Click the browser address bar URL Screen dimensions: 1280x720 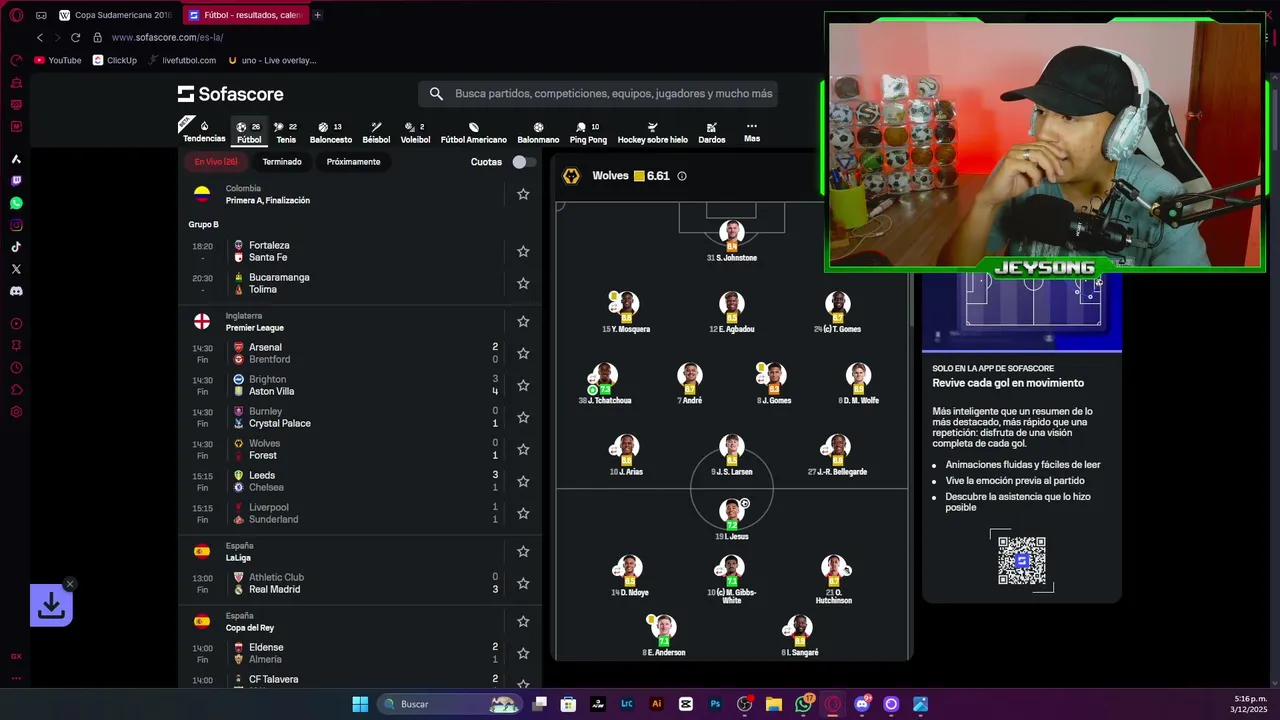point(167,37)
